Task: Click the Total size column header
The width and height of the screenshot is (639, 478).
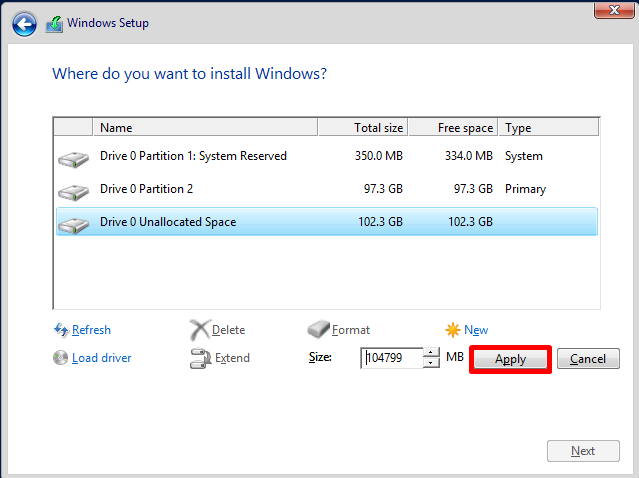Action: coord(363,128)
